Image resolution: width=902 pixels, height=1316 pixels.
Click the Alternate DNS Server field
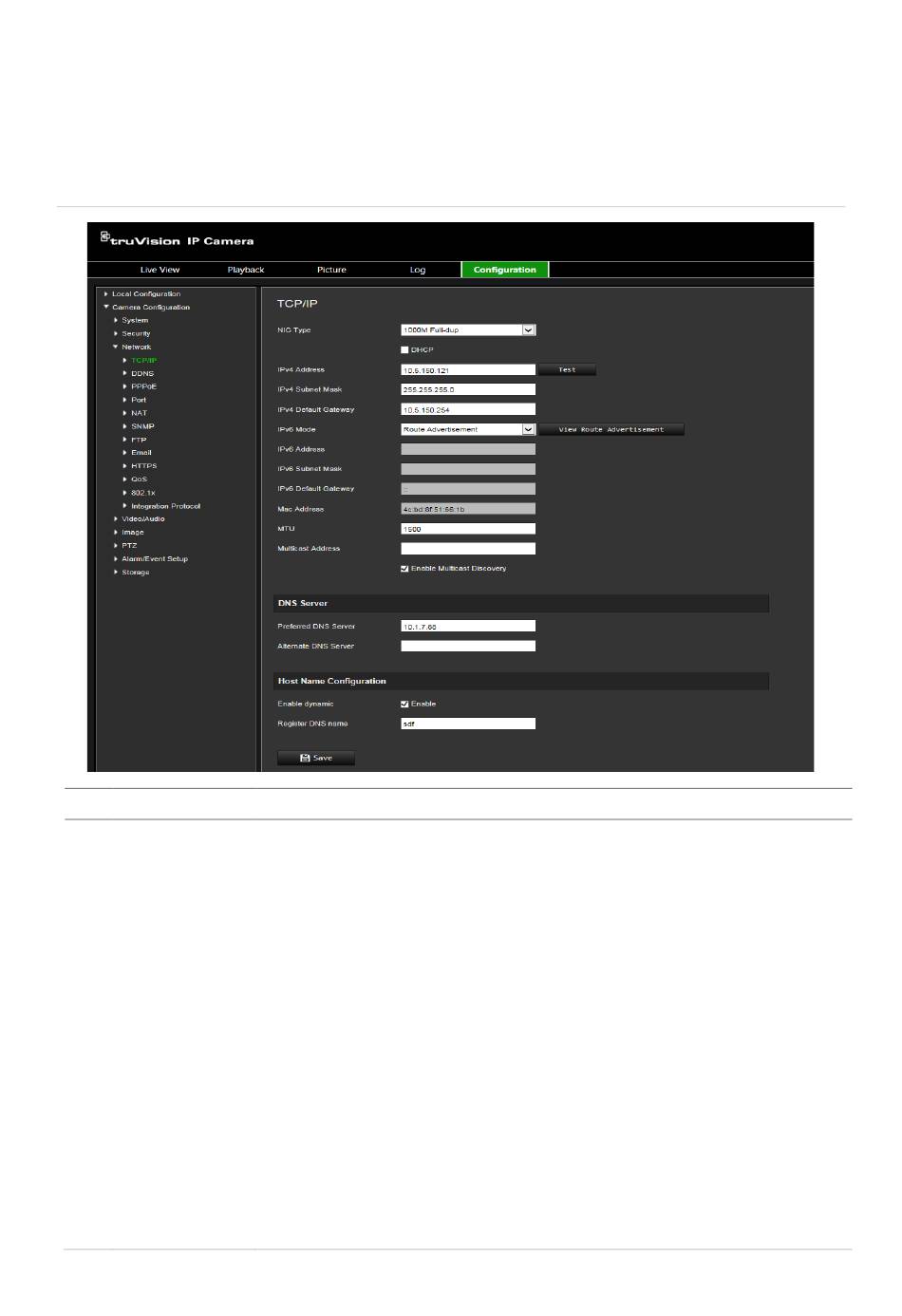(x=468, y=647)
